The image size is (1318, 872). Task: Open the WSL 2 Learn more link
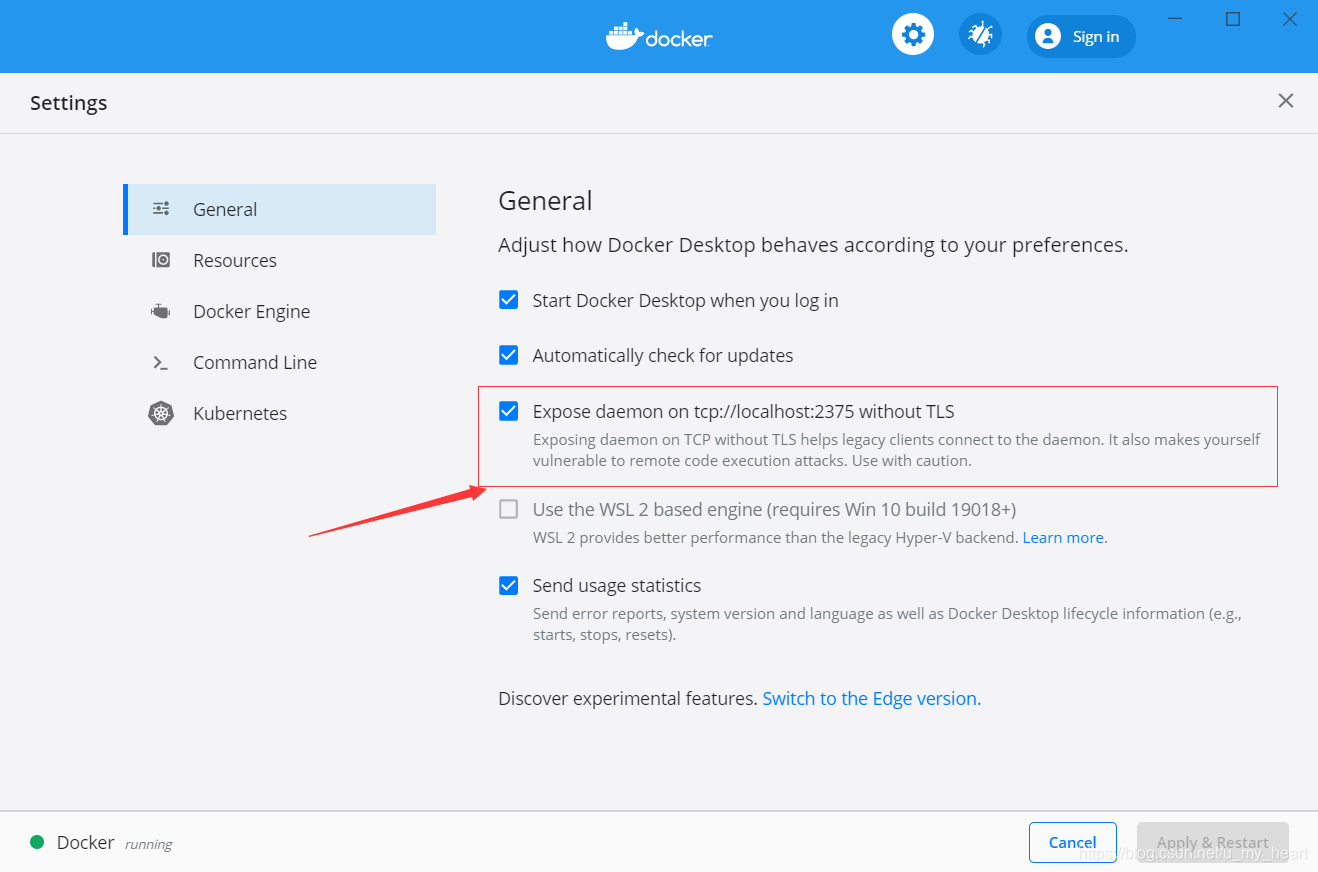click(x=1064, y=537)
